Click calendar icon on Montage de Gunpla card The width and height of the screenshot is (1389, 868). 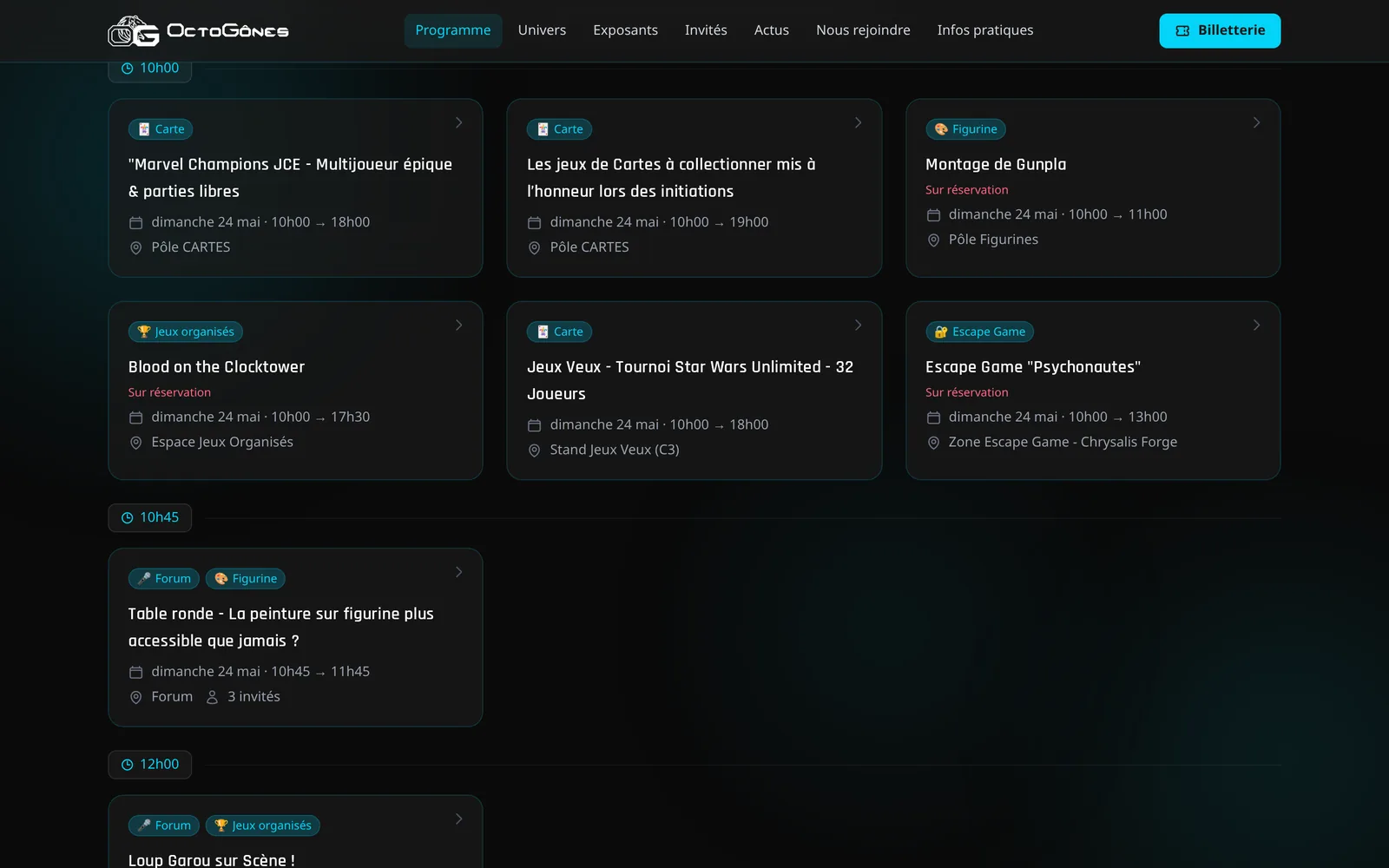(x=933, y=215)
